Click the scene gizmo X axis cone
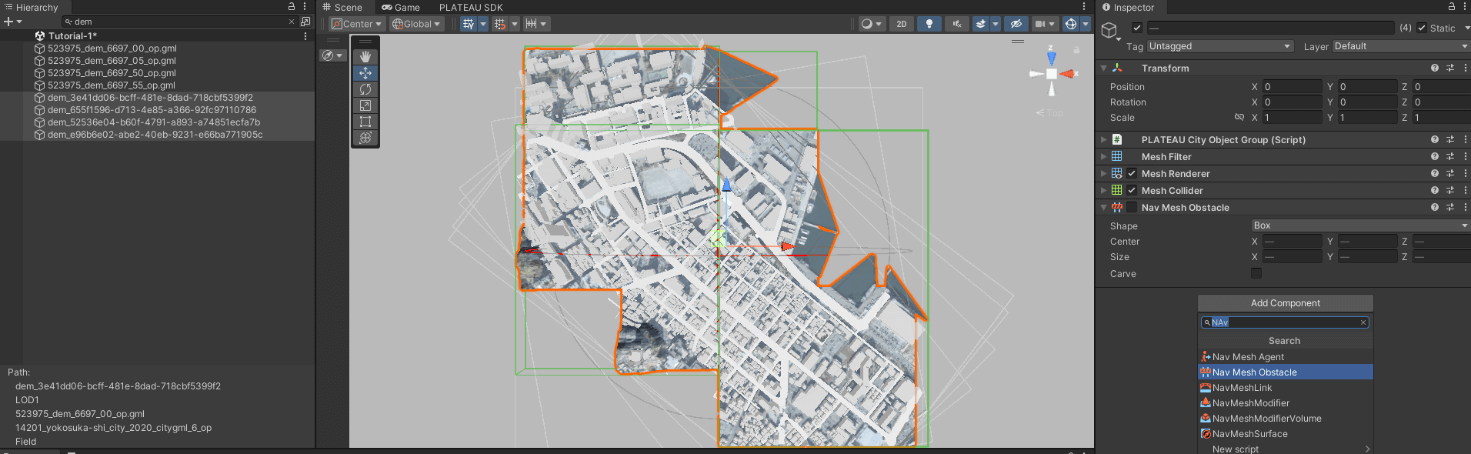 click(x=1069, y=74)
